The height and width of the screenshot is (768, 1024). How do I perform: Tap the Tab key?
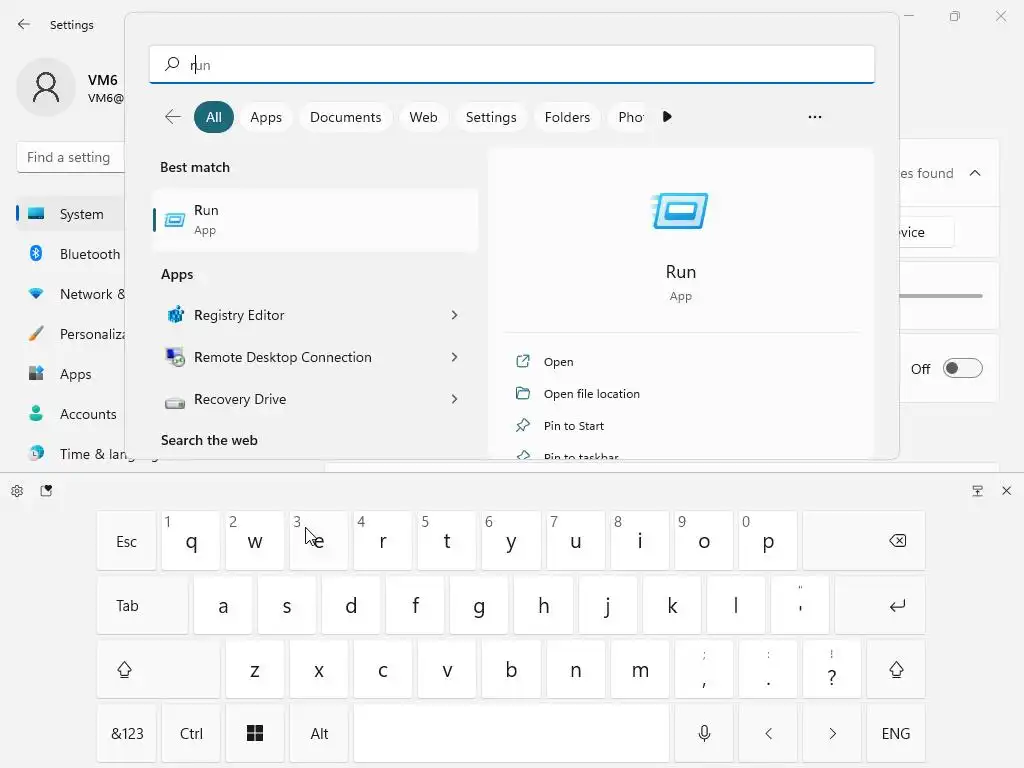click(x=142, y=605)
